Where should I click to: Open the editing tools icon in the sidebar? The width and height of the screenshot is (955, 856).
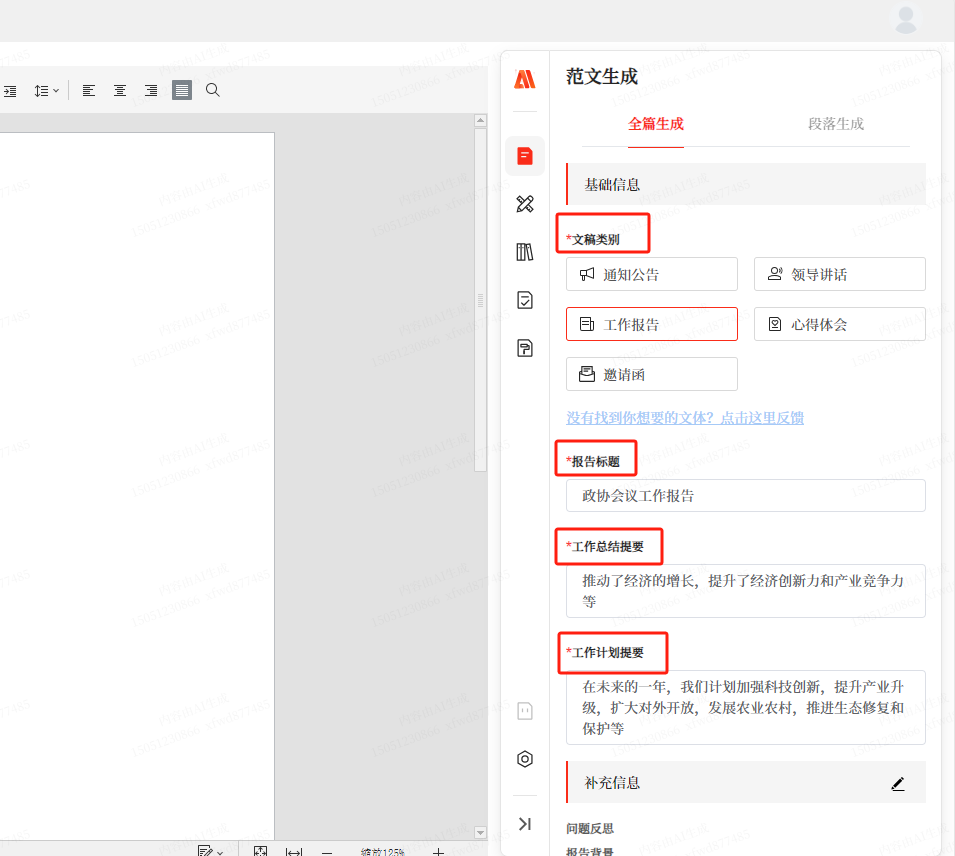click(x=524, y=204)
